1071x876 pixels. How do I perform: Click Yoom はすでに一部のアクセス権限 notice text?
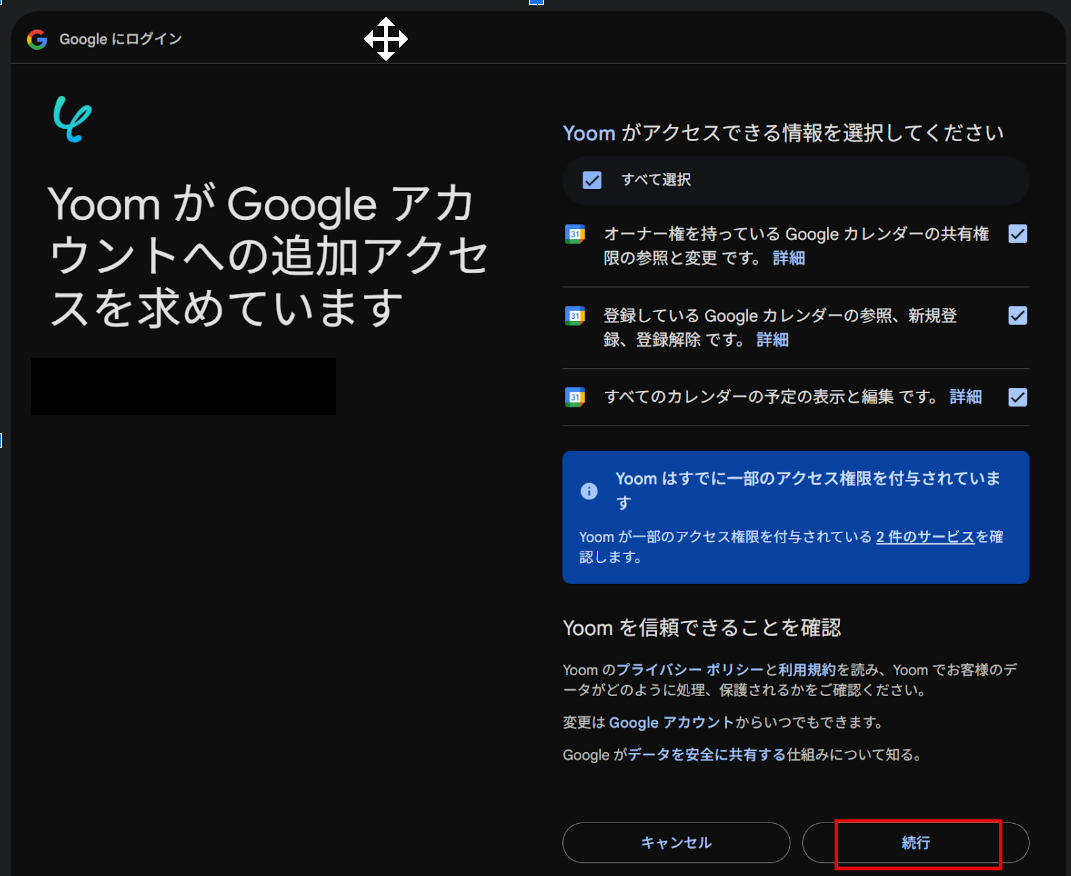808,490
